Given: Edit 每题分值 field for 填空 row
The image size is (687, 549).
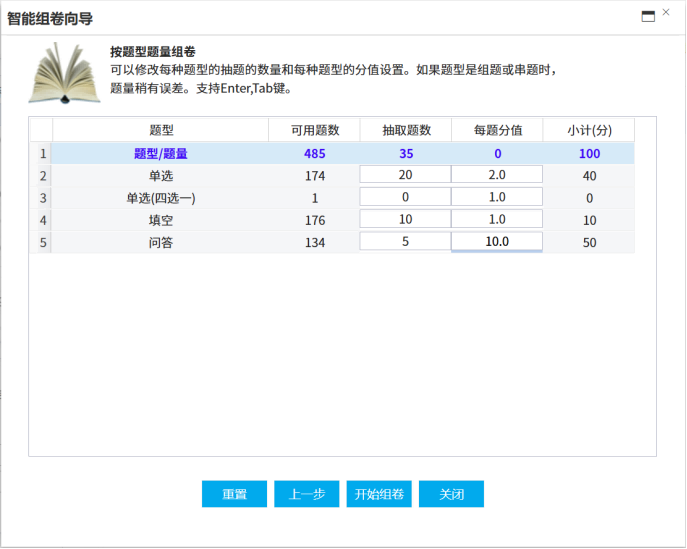Looking at the screenshot, I should pyautogui.click(x=497, y=219).
